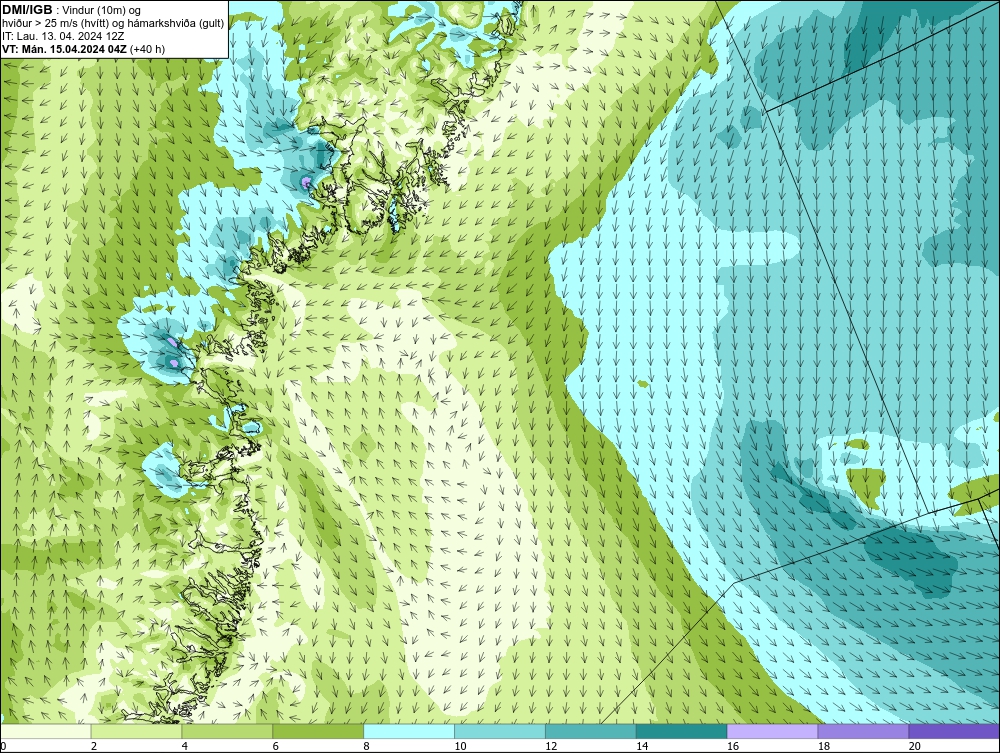Select the '(+40 h)' forecast offset text

click(147, 48)
